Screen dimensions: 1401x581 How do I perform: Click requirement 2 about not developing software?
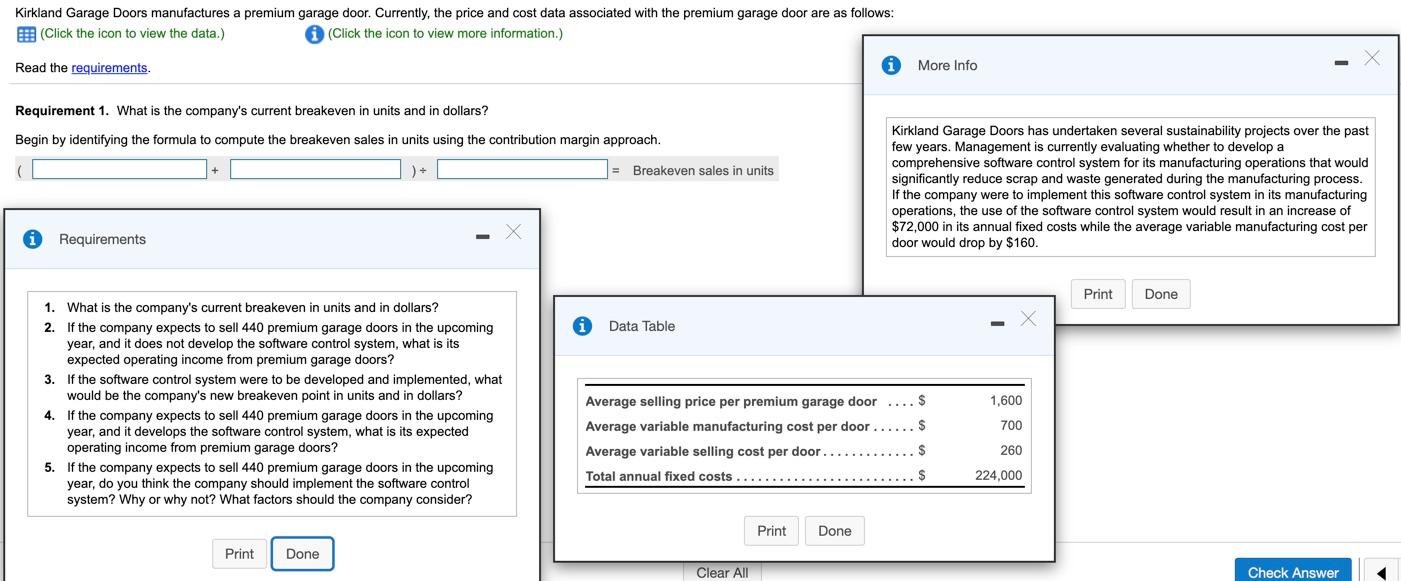[x=280, y=343]
